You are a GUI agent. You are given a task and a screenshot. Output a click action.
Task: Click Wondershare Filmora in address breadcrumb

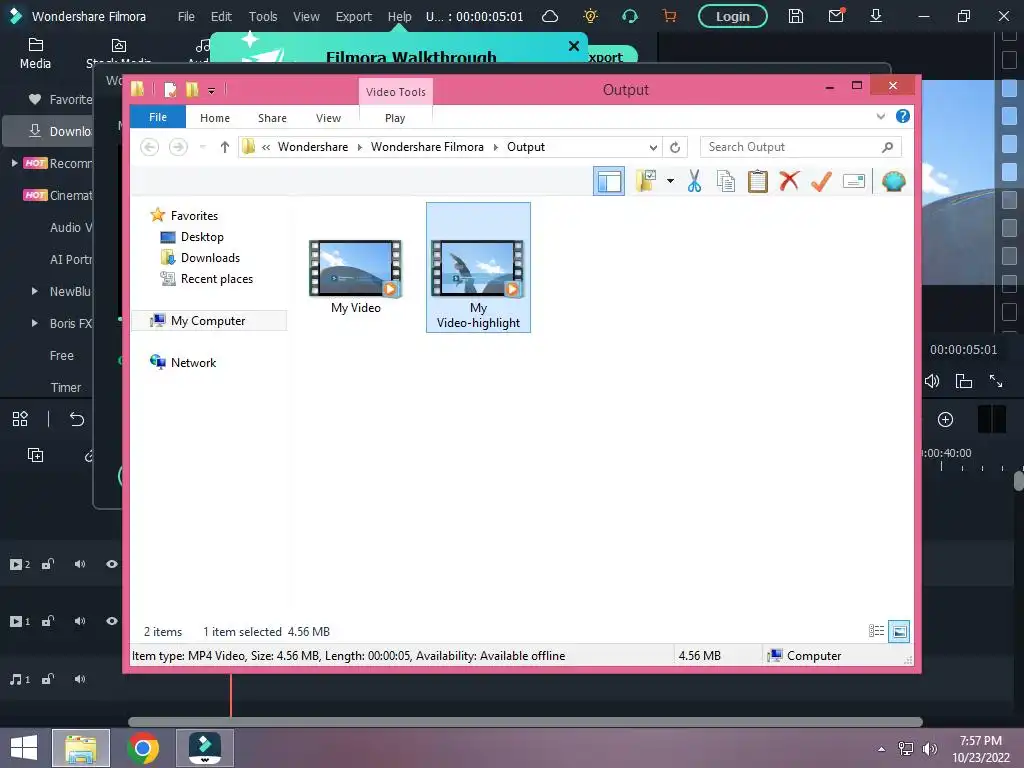427,147
